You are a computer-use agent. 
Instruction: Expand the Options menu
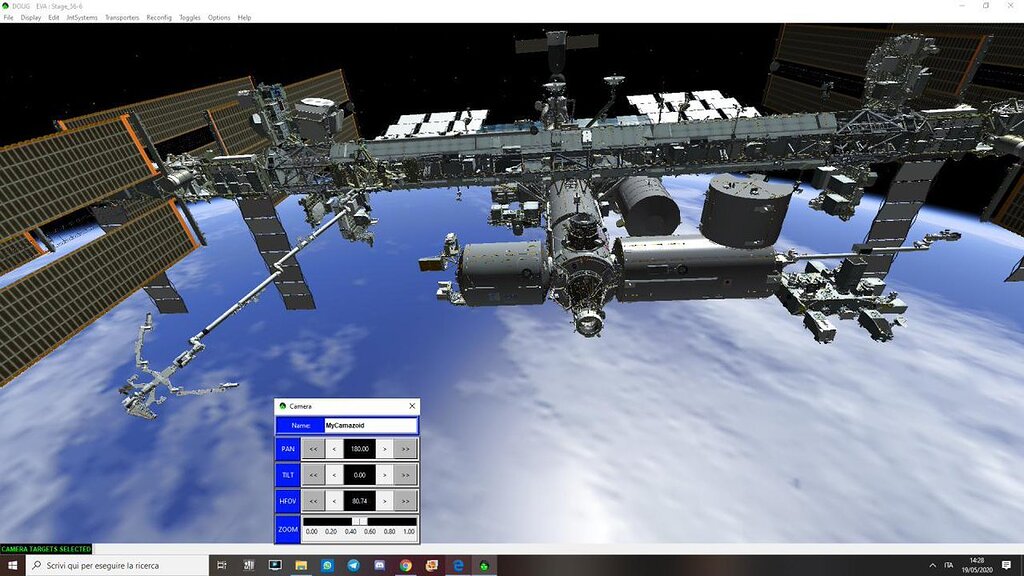pos(219,18)
